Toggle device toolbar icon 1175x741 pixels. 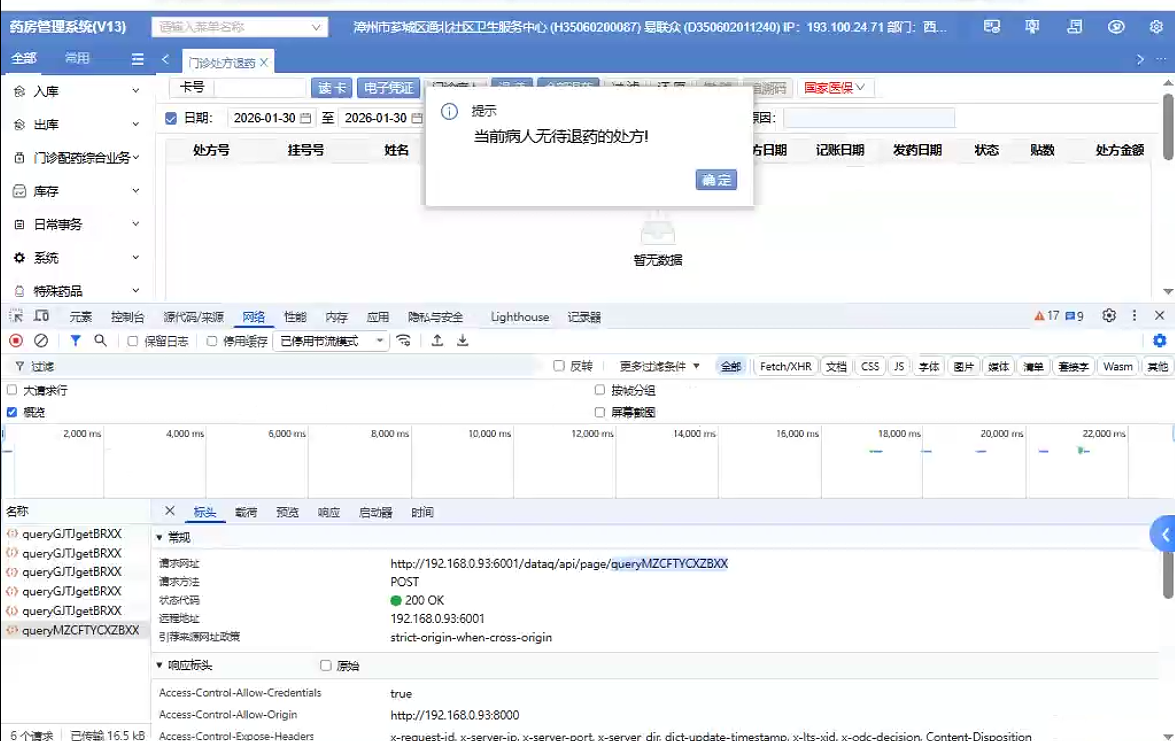coord(42,316)
